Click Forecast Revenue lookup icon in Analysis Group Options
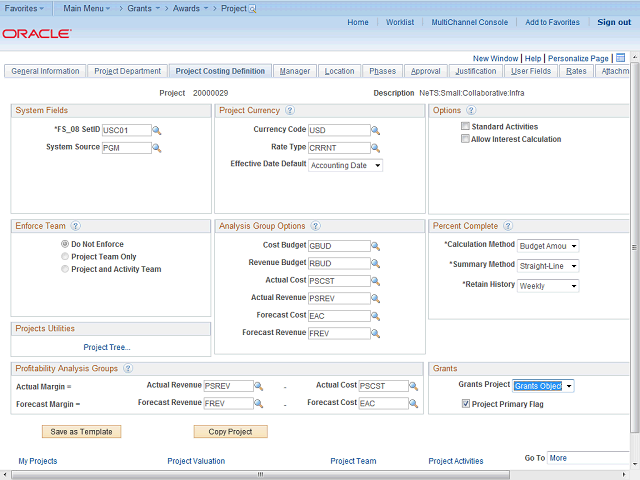 coord(376,333)
